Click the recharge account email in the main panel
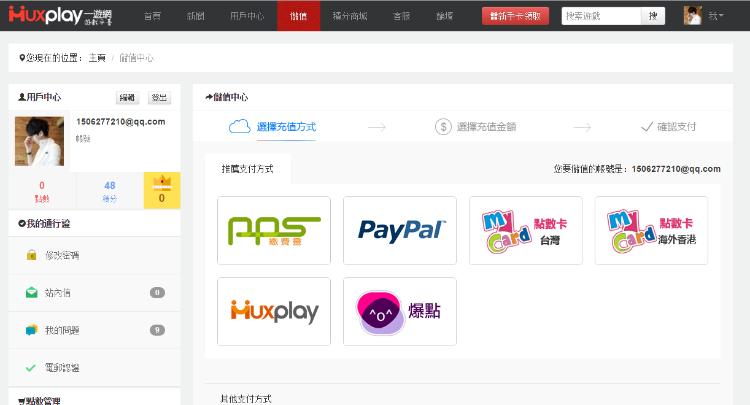750x405 pixels. [x=676, y=169]
